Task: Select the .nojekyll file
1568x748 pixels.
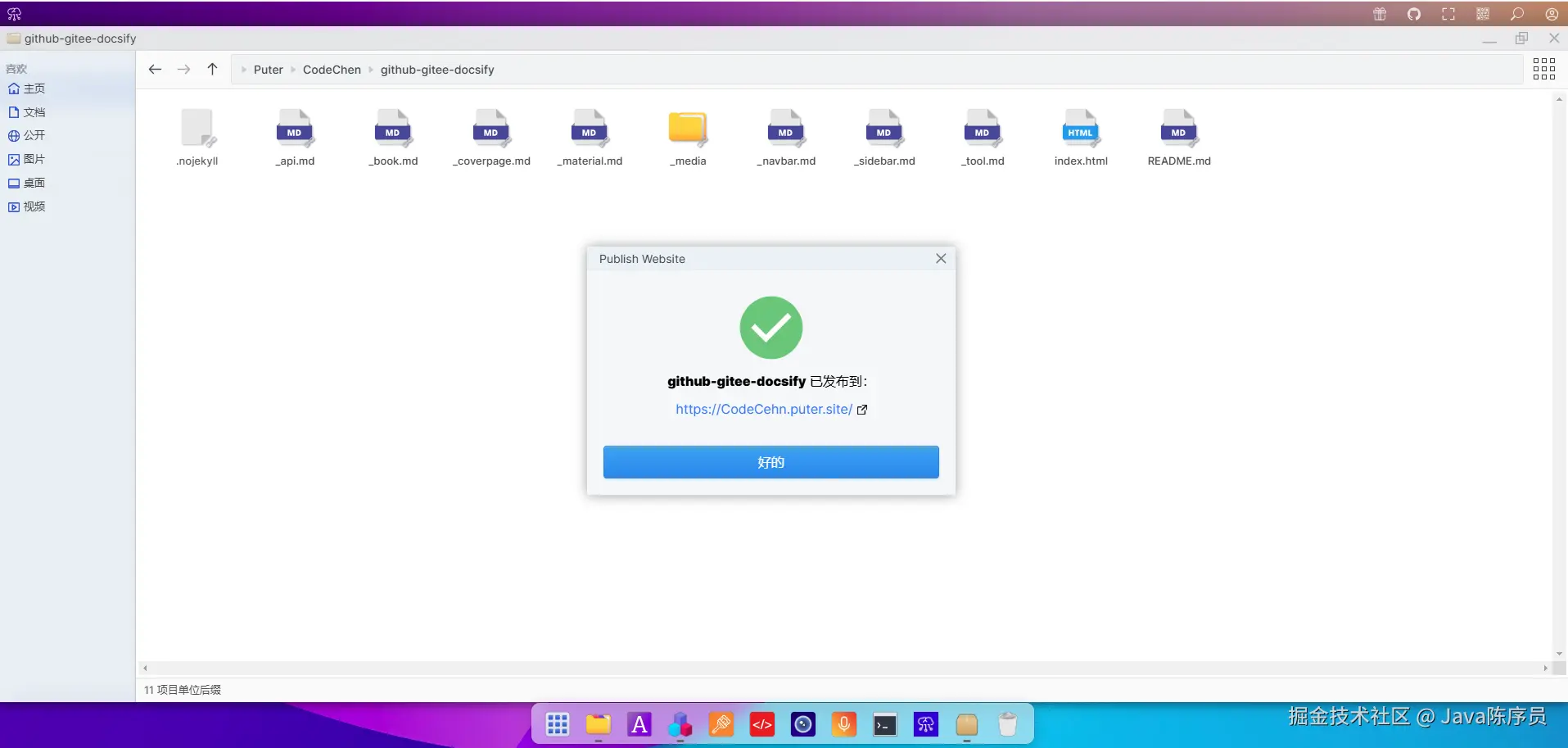Action: pyautogui.click(x=197, y=138)
